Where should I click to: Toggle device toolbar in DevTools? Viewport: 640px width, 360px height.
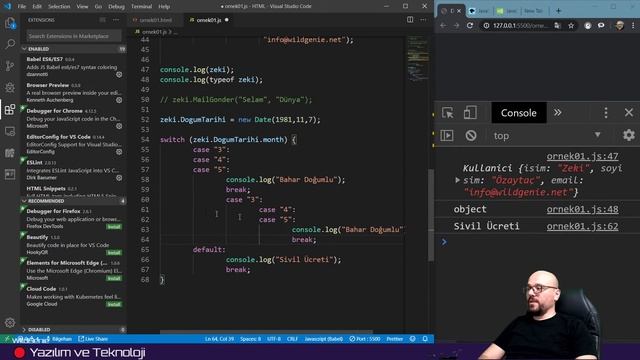(x=470, y=113)
